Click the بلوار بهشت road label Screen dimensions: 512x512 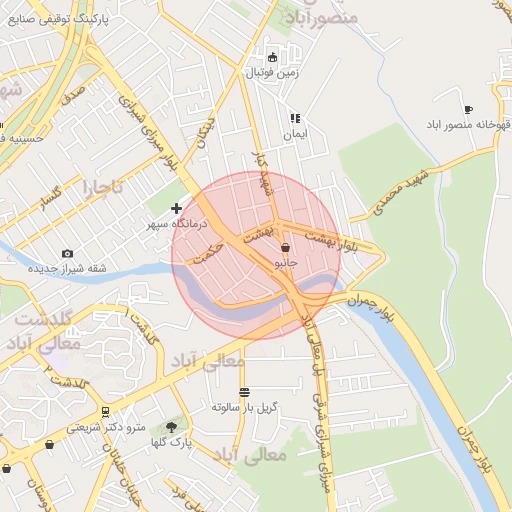click(331, 242)
